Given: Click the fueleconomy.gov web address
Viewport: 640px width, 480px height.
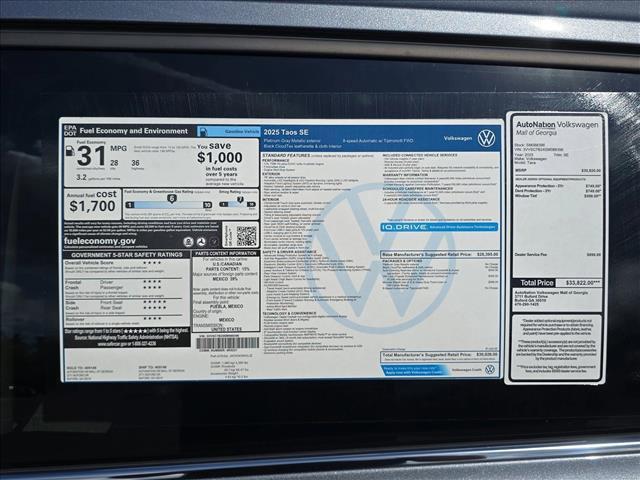Looking at the screenshot, I should click(100, 241).
